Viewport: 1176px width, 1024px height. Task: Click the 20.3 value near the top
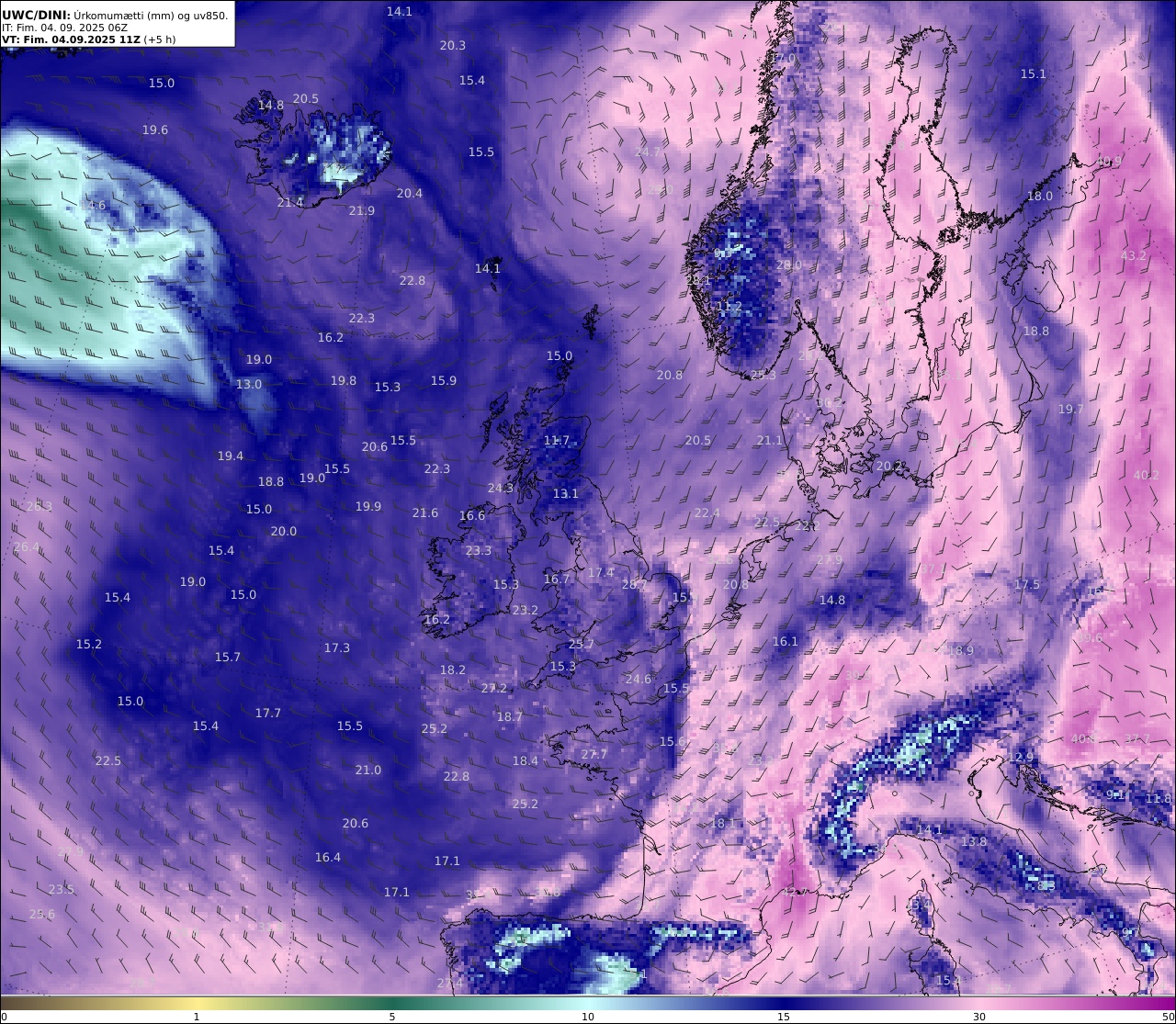click(453, 45)
